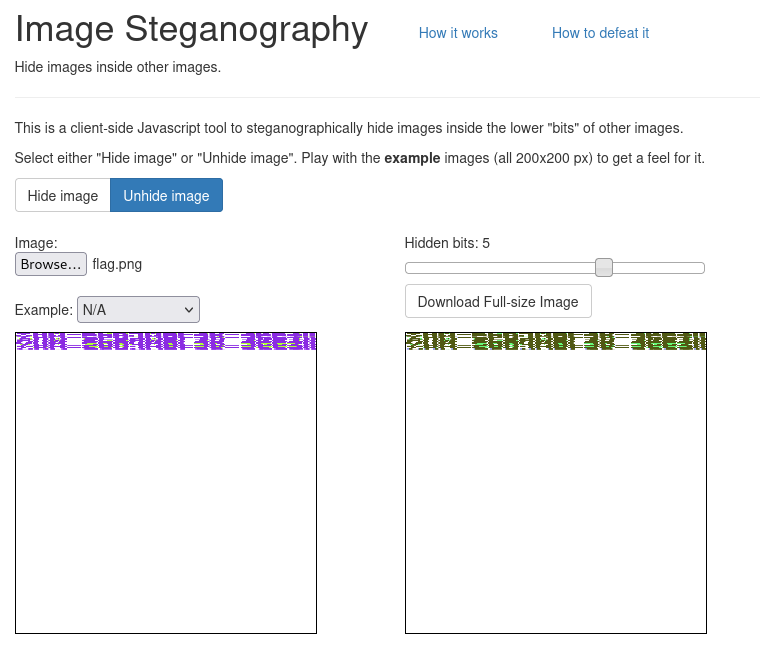This screenshot has width=760, height=671.
Task: Click the right decoded image canvas
Action: point(556,483)
